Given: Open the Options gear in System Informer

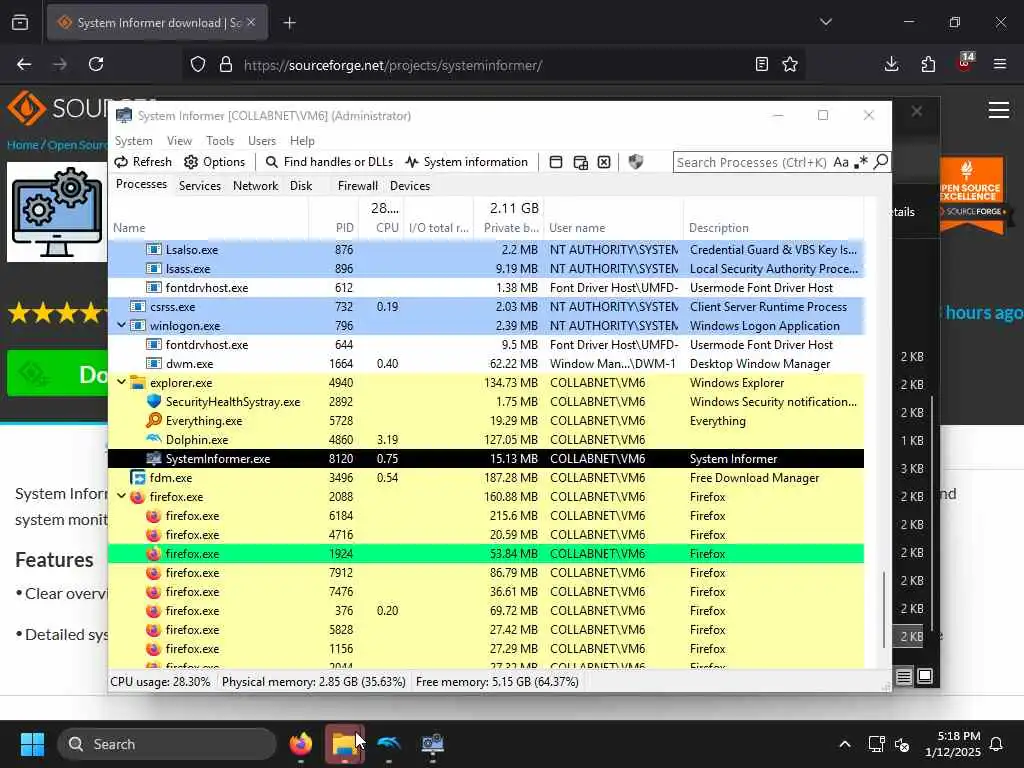Looking at the screenshot, I should tap(215, 162).
